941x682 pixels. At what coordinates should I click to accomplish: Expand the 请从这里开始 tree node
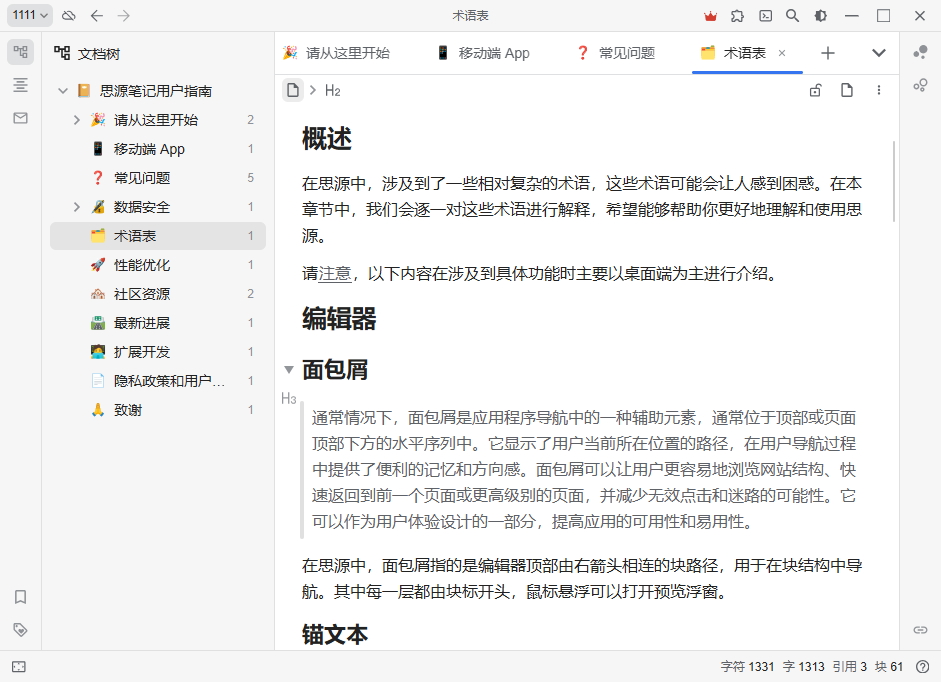[x=77, y=120]
